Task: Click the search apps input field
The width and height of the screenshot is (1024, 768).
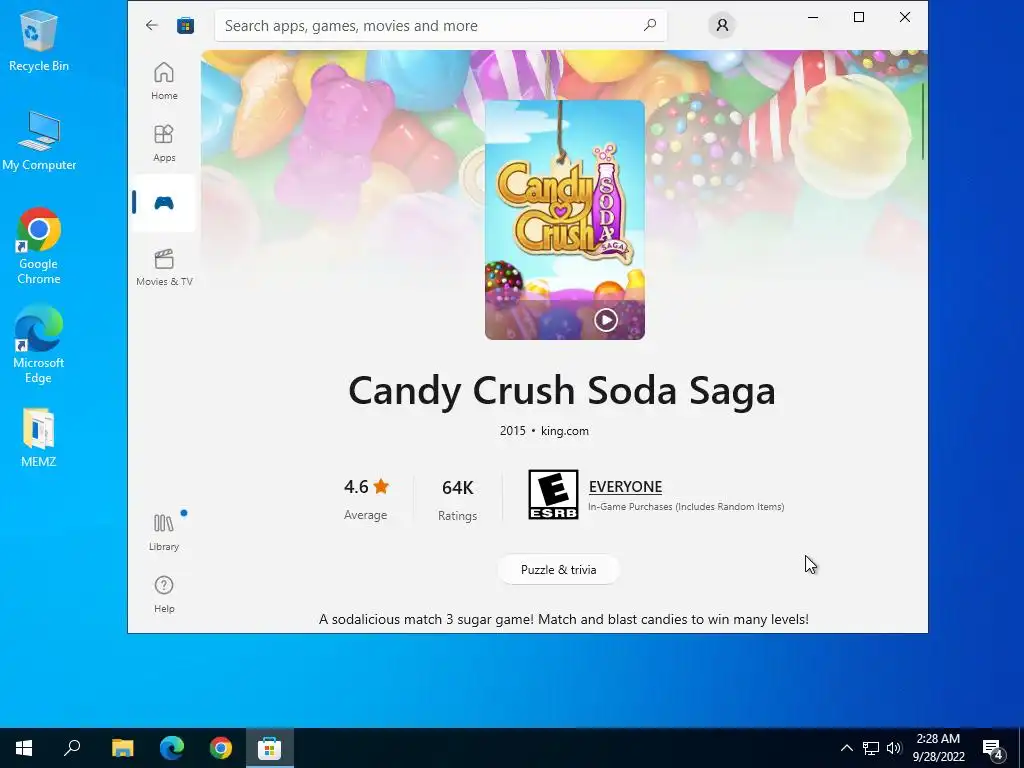Action: (x=441, y=25)
